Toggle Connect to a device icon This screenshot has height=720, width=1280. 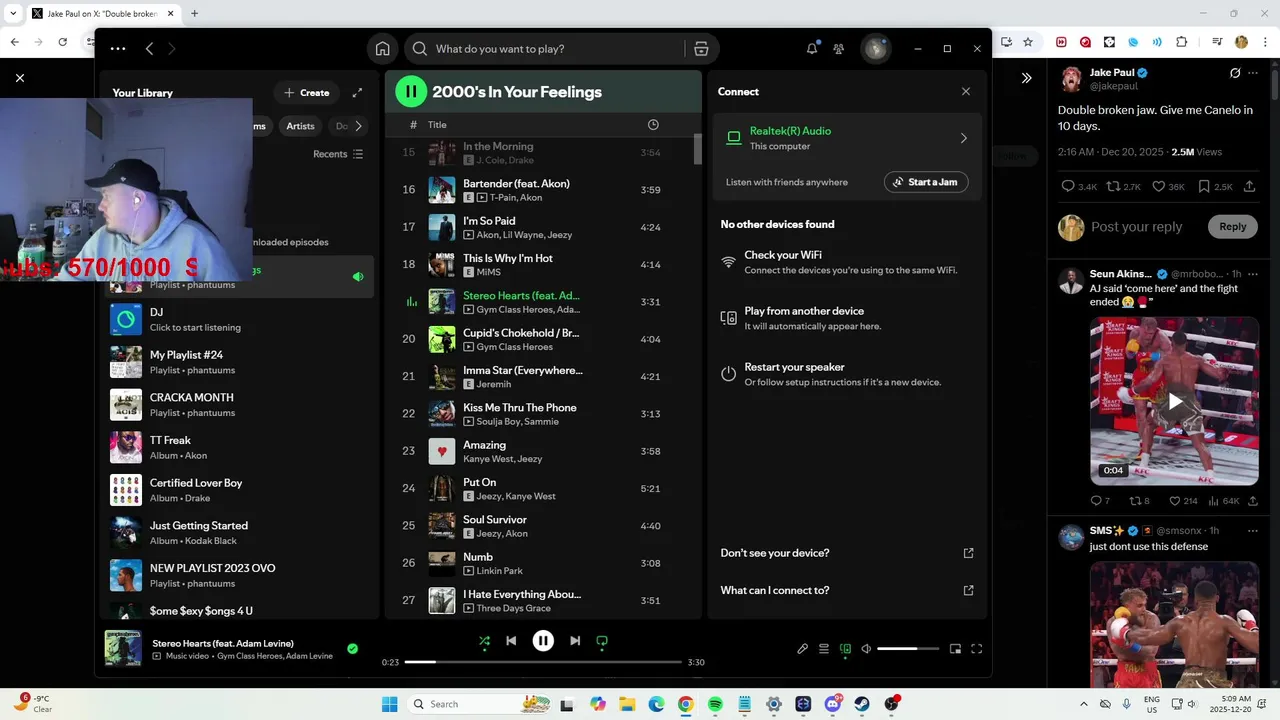[845, 649]
